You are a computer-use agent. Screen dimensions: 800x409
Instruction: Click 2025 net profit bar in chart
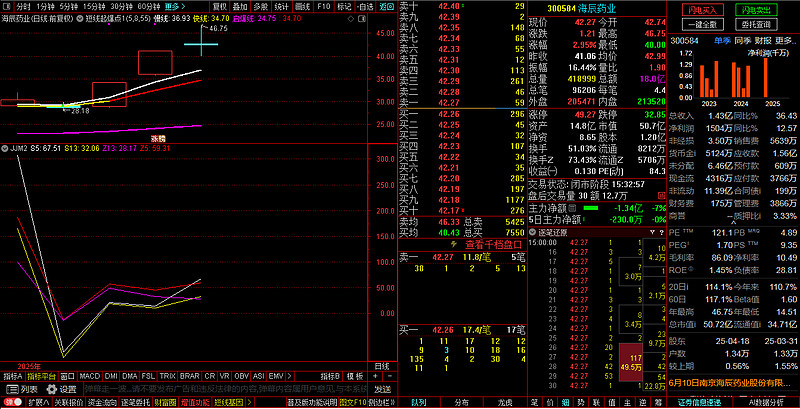(765, 78)
